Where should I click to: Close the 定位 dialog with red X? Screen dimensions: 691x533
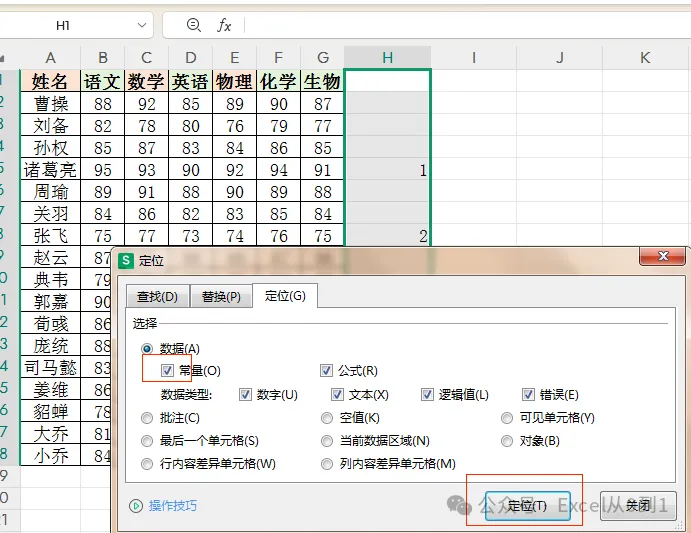pos(663,256)
